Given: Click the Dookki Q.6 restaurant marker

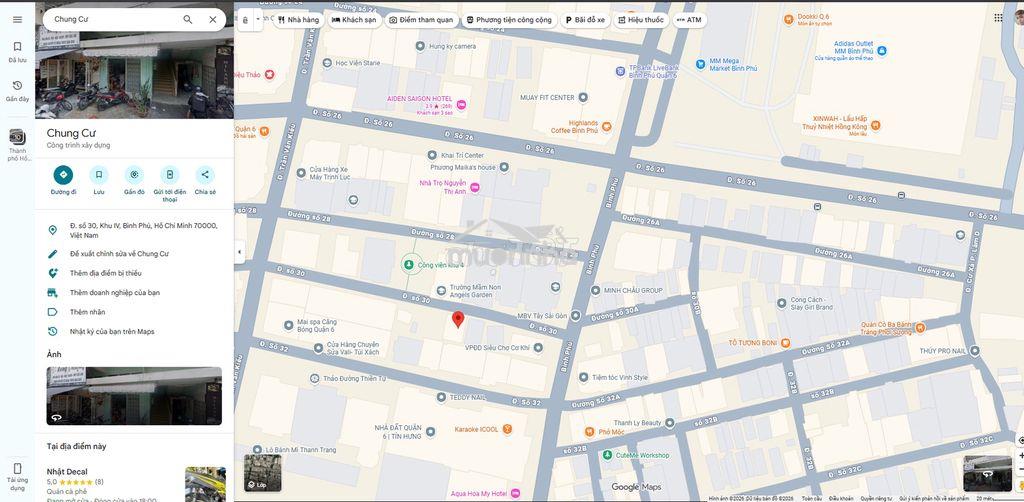Looking at the screenshot, I should 789,19.
